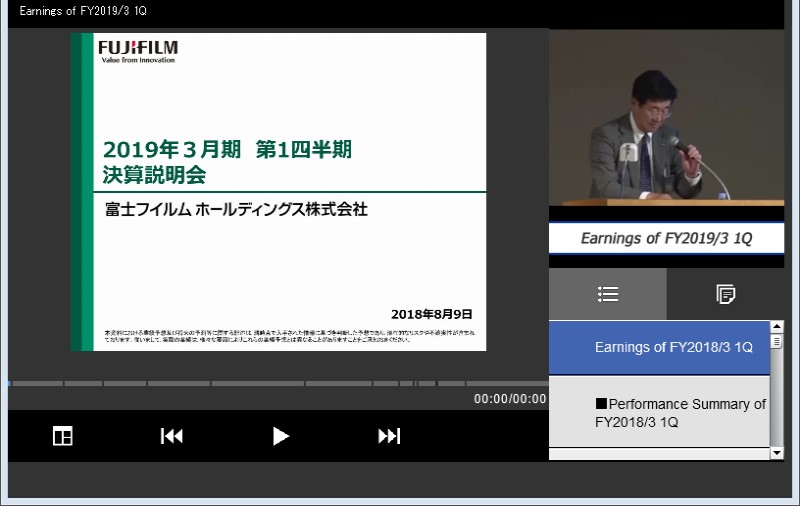Viewport: 800px width, 506px height.
Task: Seek to last visible timeline segment
Action: click(508, 383)
